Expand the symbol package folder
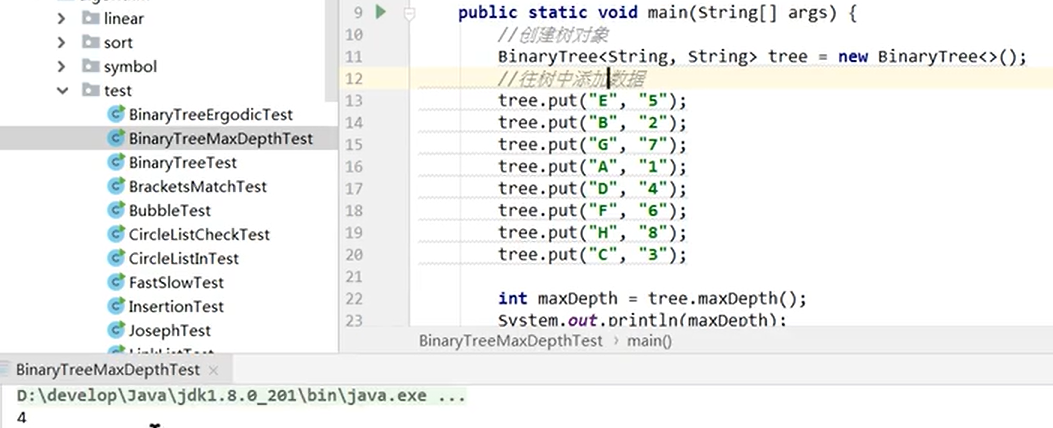1053x428 pixels. pyautogui.click(x=62, y=67)
